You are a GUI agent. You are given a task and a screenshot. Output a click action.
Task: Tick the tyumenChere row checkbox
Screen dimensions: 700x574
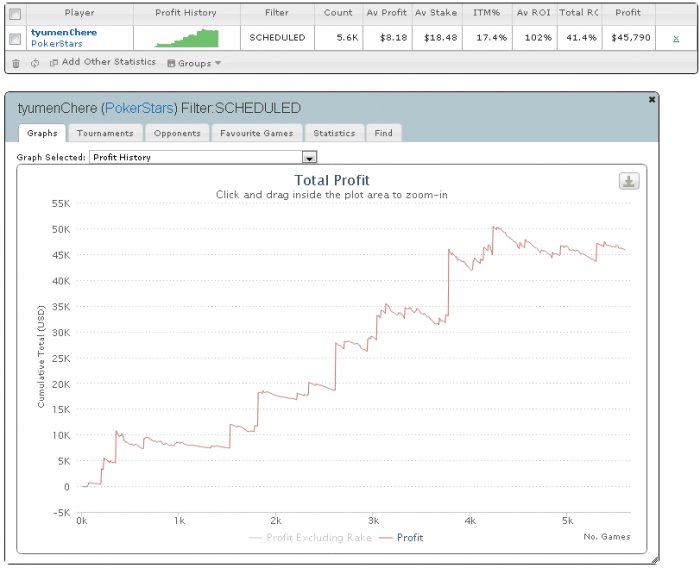click(x=15, y=39)
